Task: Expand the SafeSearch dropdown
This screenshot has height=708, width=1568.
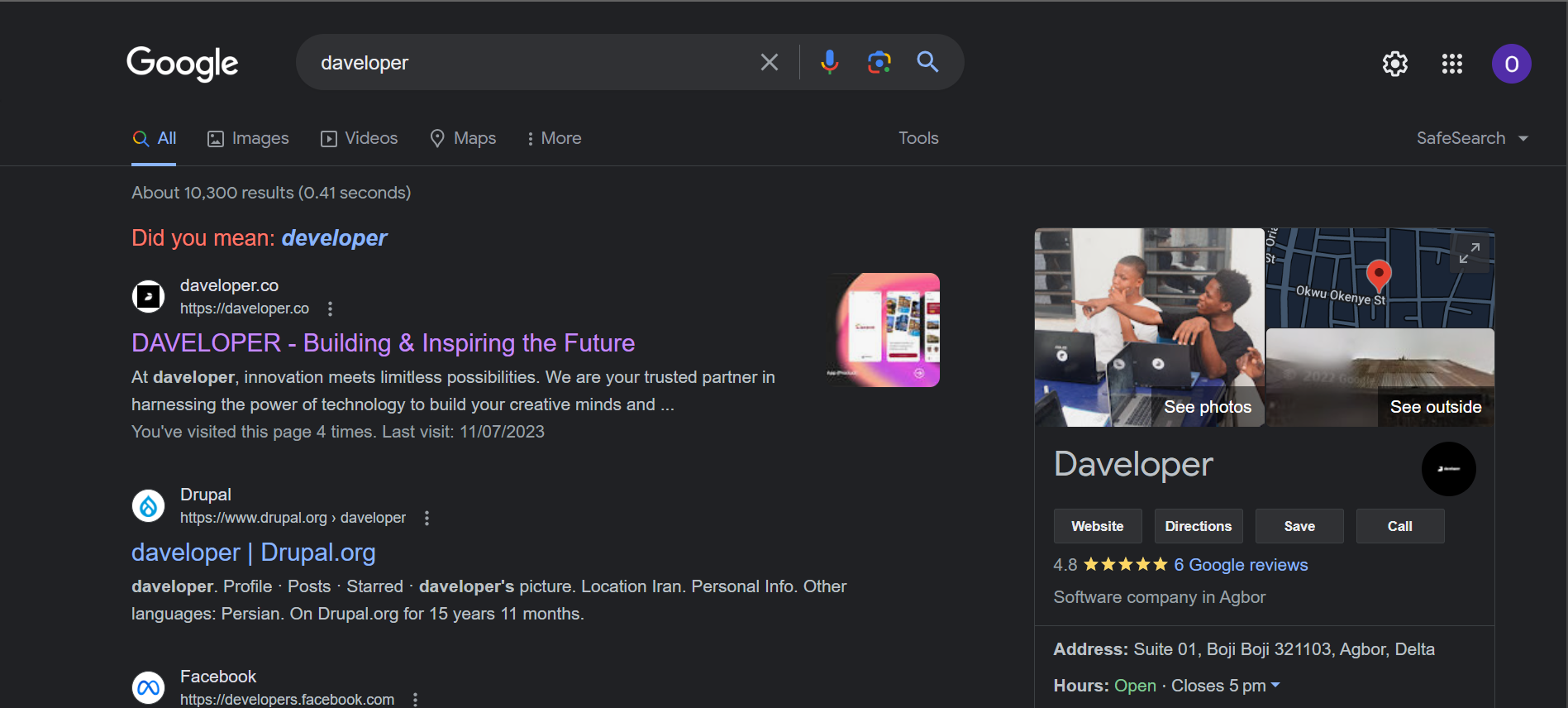Action: [1472, 138]
